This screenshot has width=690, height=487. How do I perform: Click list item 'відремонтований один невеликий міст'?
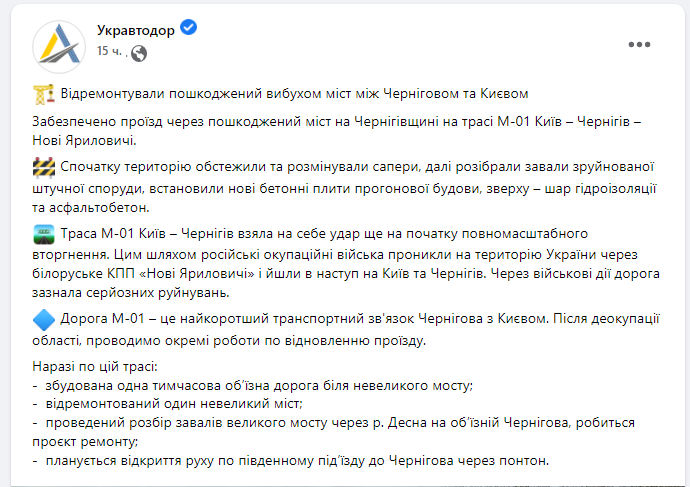tap(168, 403)
